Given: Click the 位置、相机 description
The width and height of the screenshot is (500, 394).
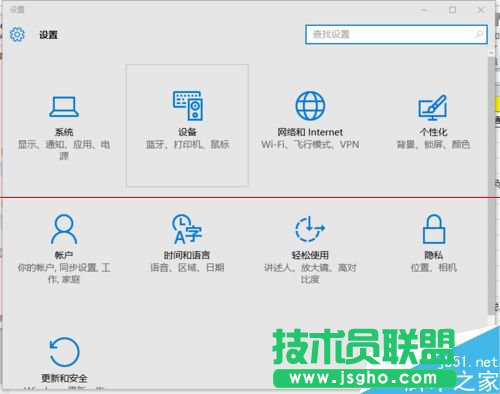Looking at the screenshot, I should tap(433, 268).
